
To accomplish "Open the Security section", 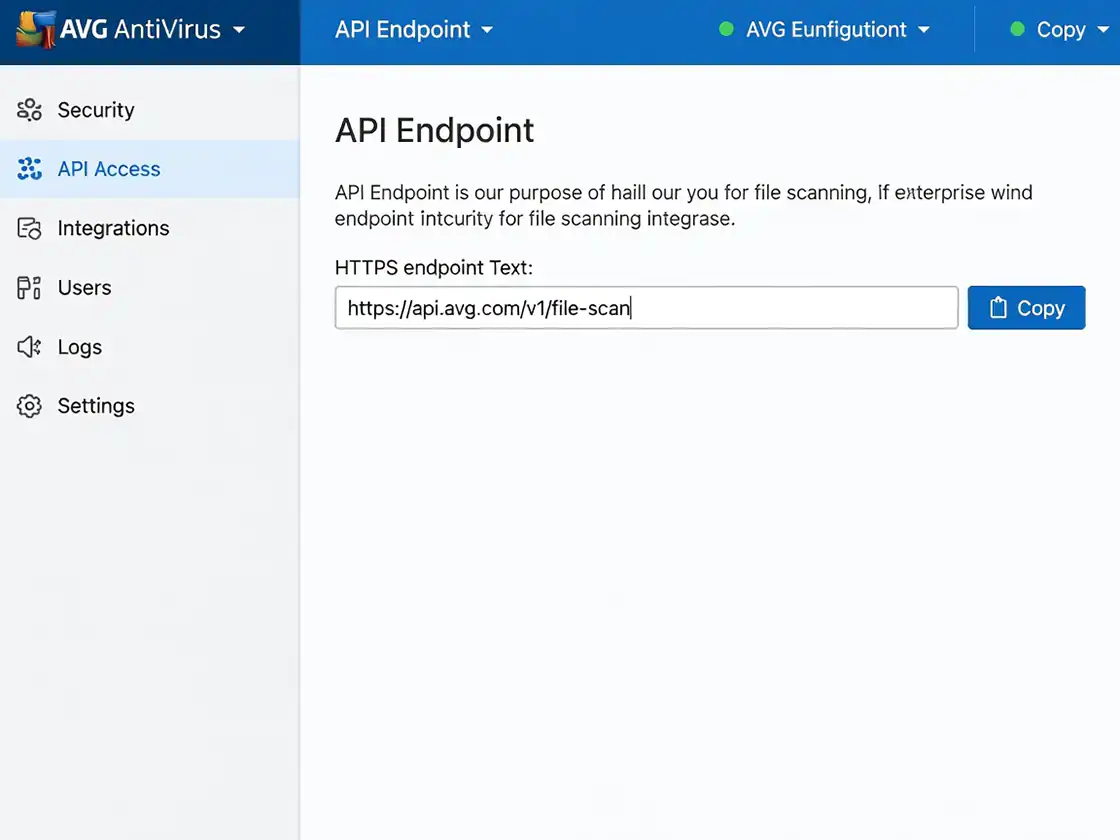I will [150, 110].
